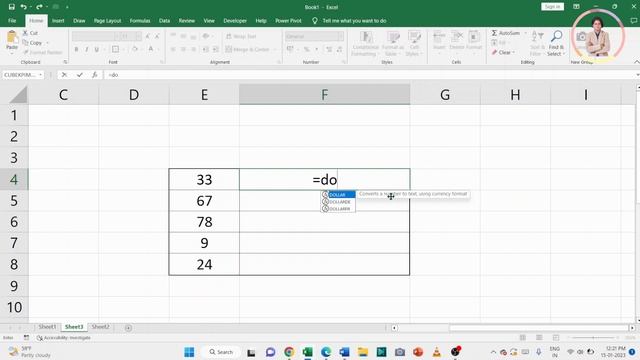Image resolution: width=640 pixels, height=360 pixels.
Task: Switch to Sheet1 tab
Action: pyautogui.click(x=47, y=327)
